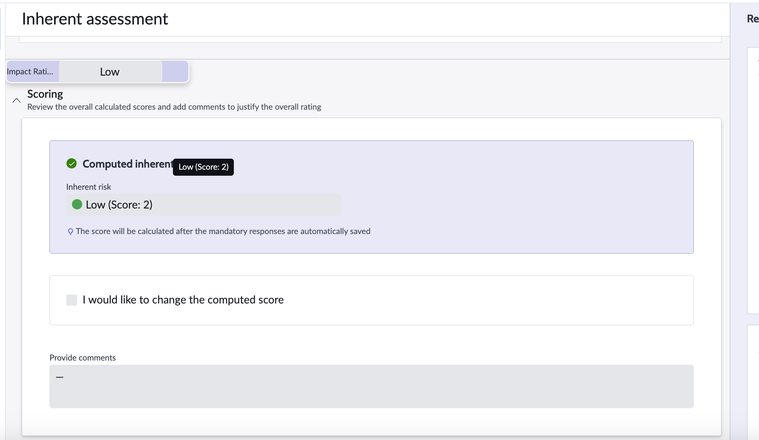Viewport: 759px width, 440px height.
Task: Click the 'Scoring' section heading
Action: [45, 94]
